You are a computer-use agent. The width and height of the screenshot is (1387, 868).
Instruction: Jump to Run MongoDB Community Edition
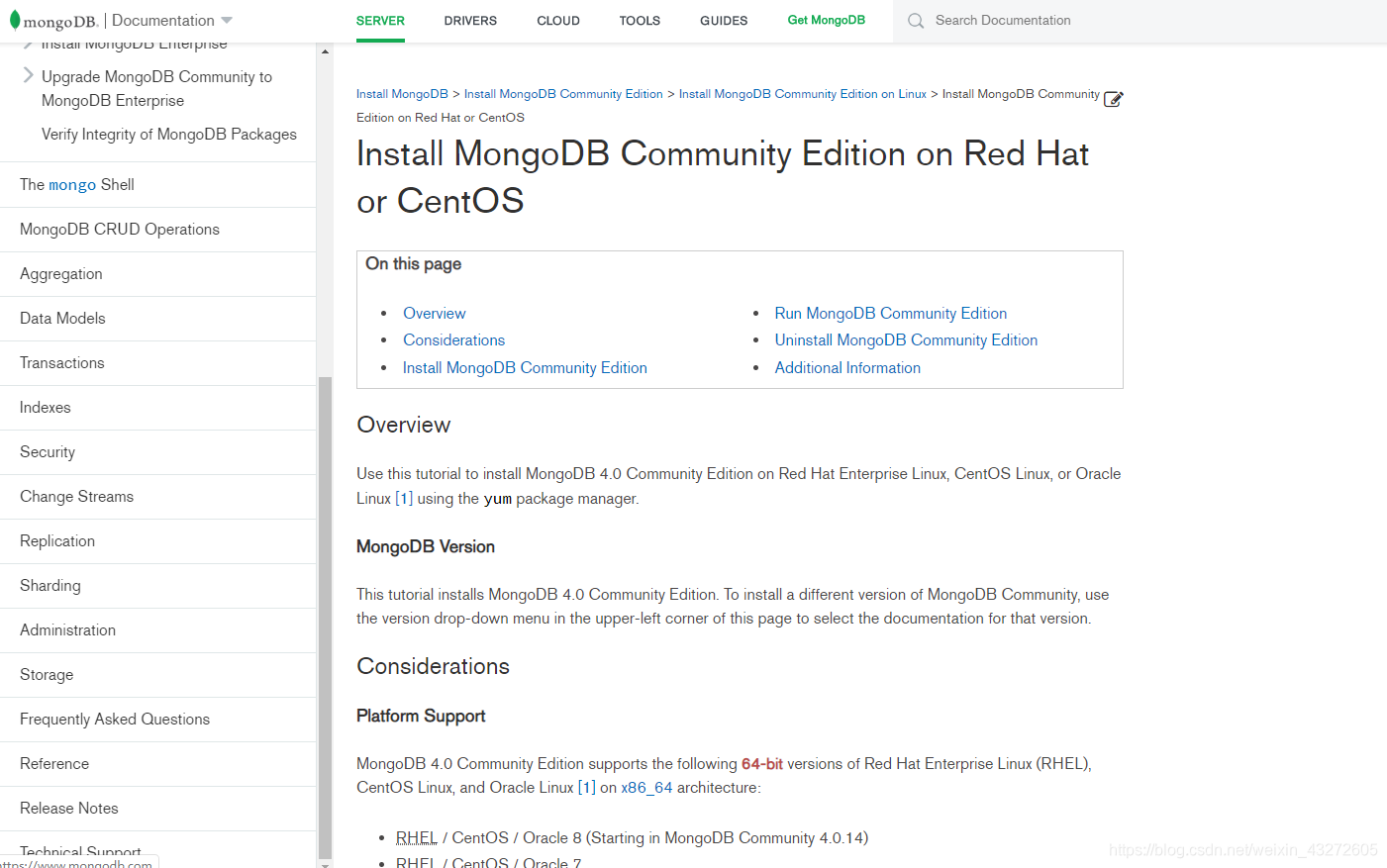pos(891,313)
